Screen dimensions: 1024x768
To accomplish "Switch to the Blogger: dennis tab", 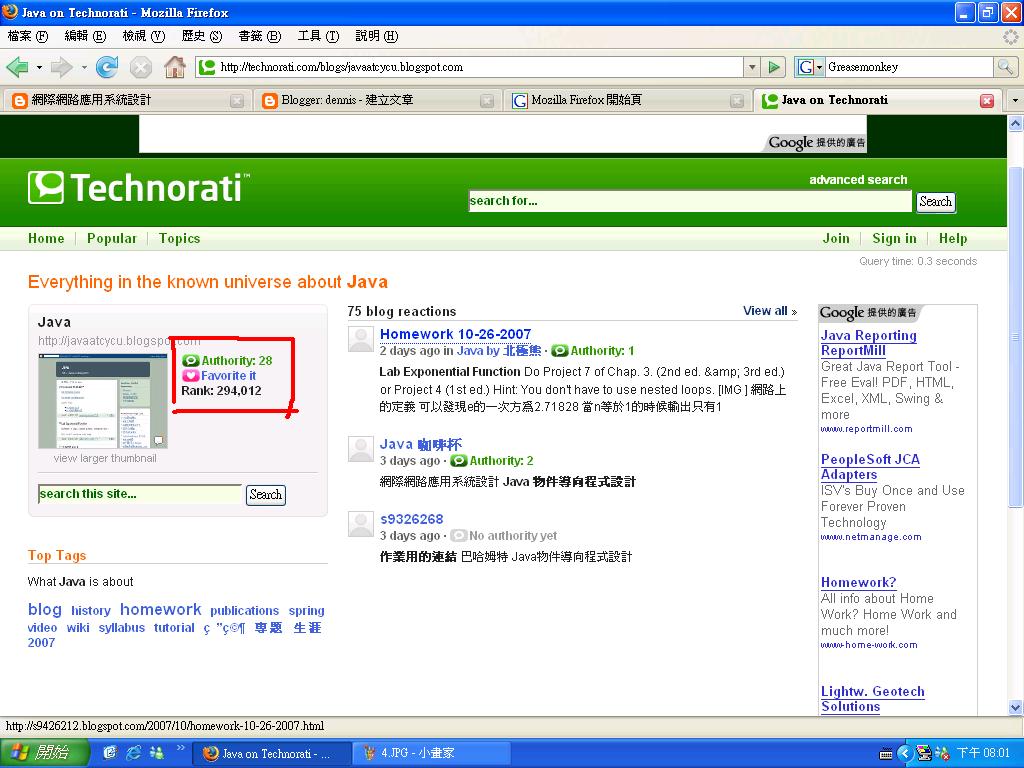I will click(377, 100).
